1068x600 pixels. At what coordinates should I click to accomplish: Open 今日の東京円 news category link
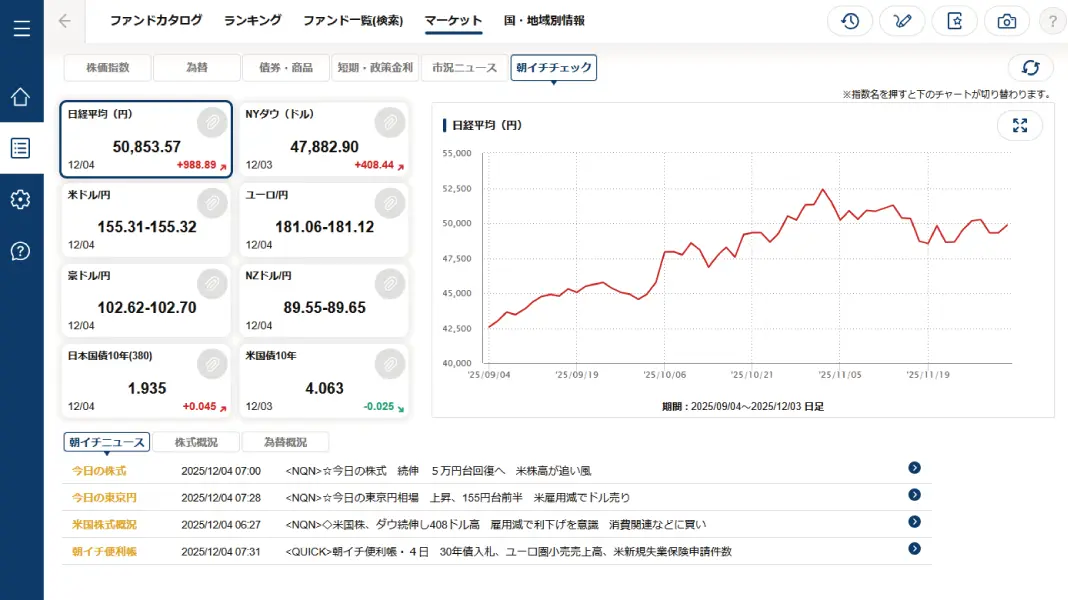tap(104, 498)
